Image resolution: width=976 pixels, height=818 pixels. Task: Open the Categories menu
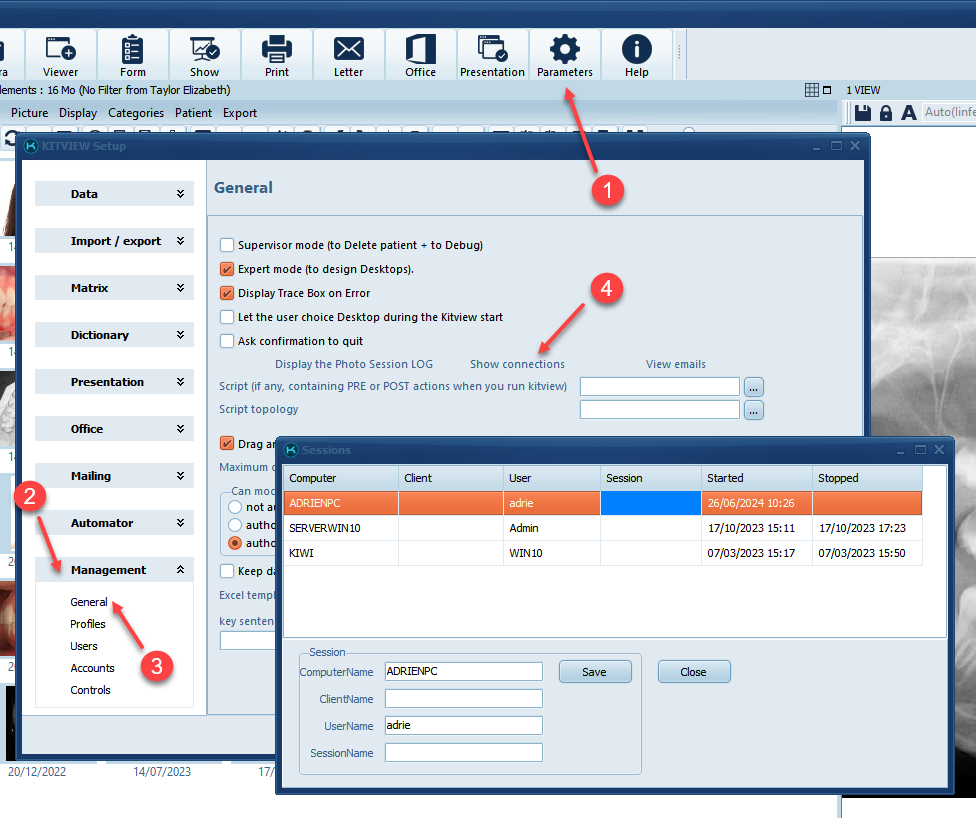click(x=136, y=113)
